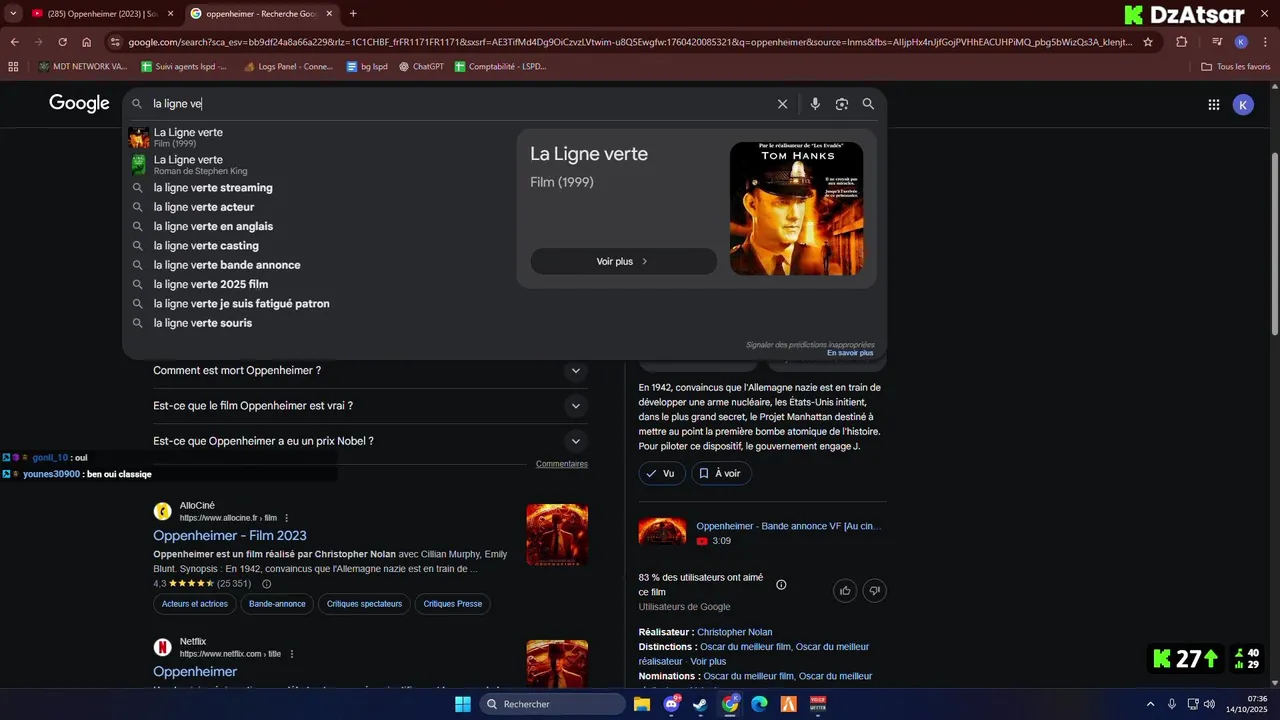Open a new browser tab
This screenshot has height=720, width=1280.
point(353,14)
